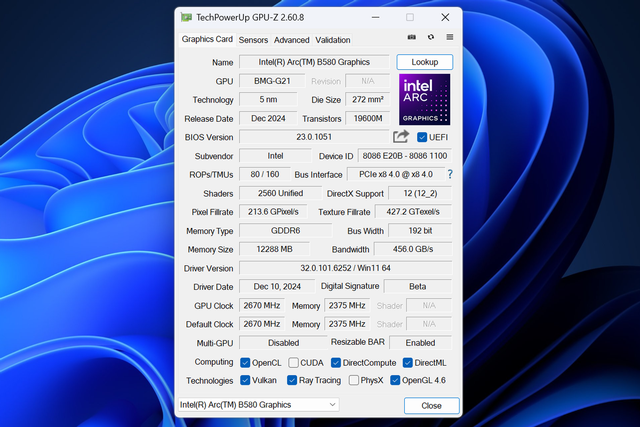Click the Pixel Fillrate value 213.6 GPixel/s
Viewport: 640px width, 427px height.
(x=273, y=212)
